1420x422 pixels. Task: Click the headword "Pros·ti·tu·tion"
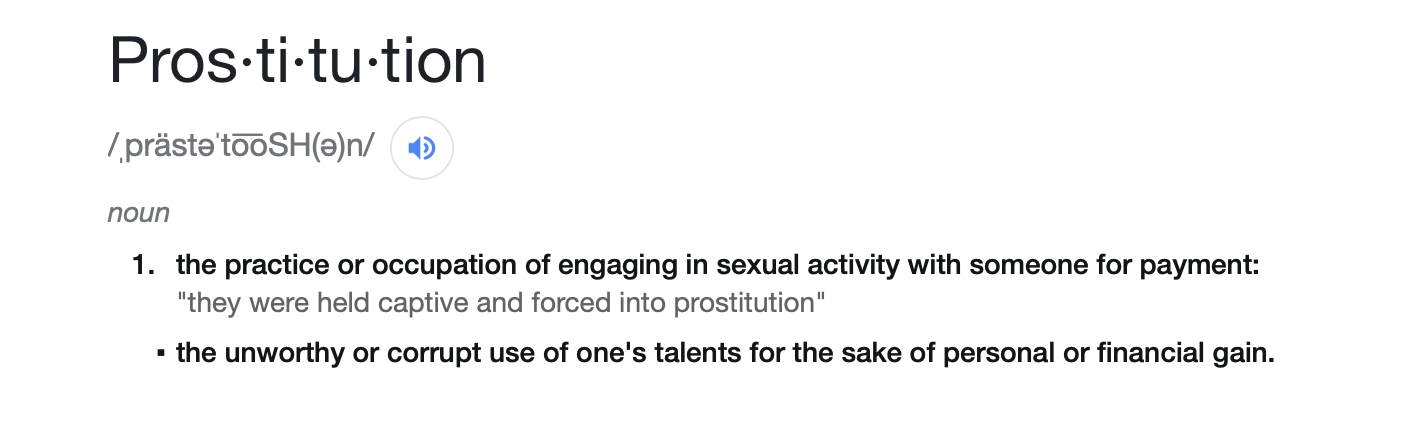coord(297,60)
